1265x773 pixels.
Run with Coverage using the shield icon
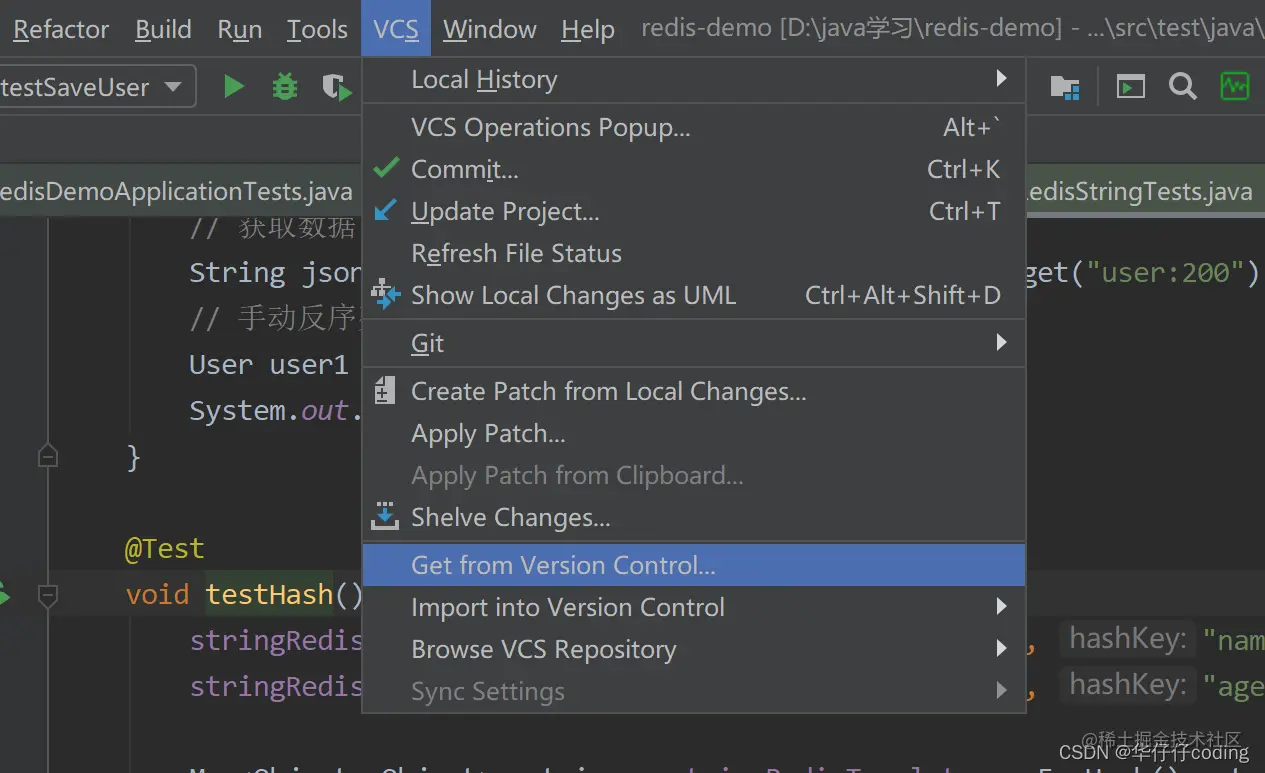(337, 88)
